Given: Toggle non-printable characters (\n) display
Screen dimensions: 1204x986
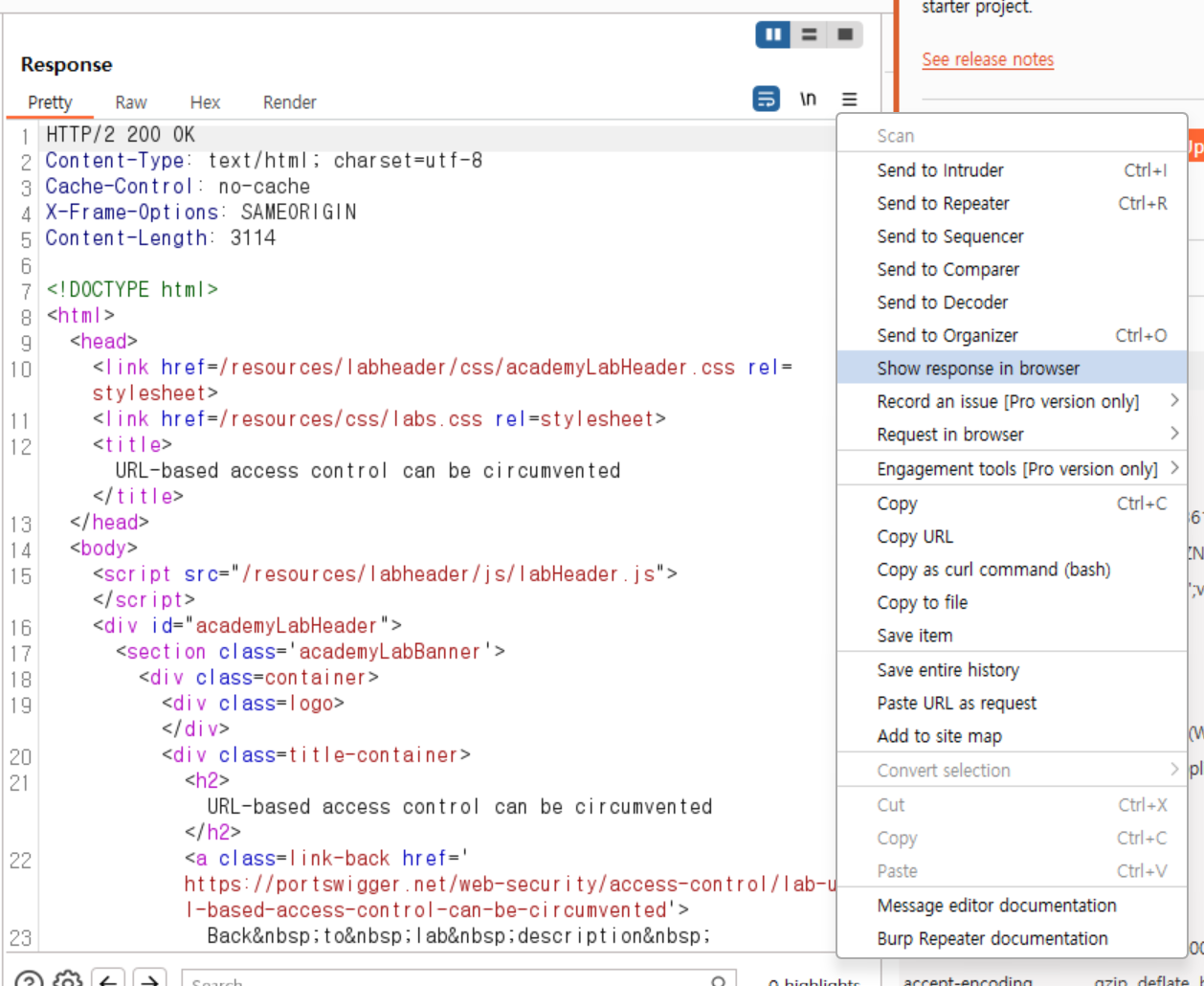Looking at the screenshot, I should [809, 99].
